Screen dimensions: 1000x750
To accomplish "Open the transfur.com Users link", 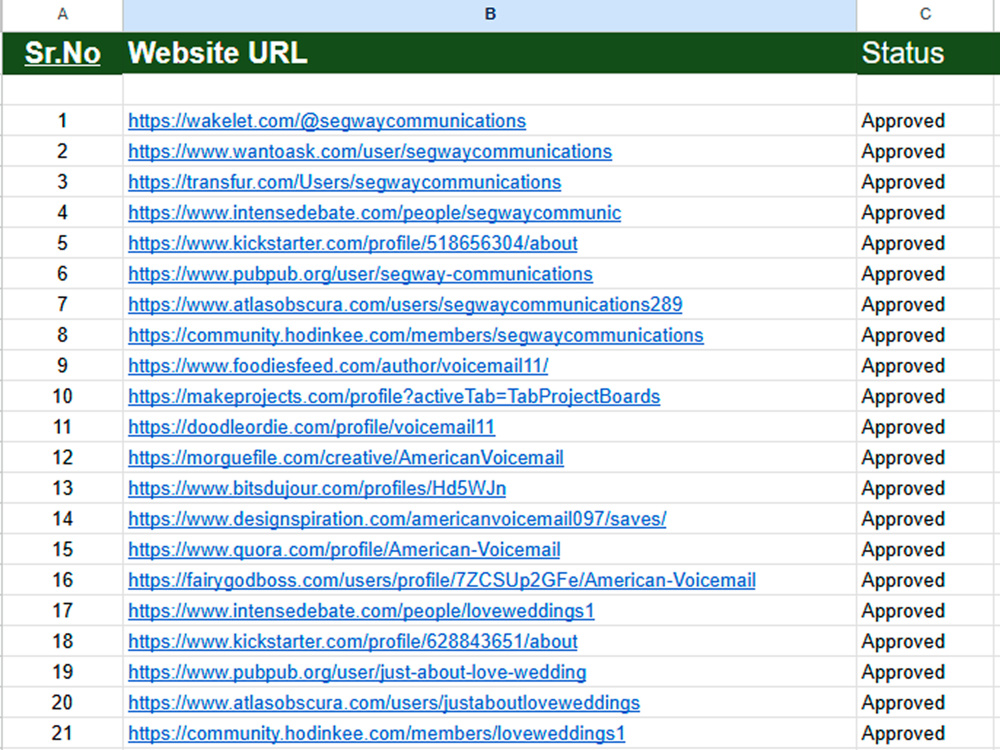I will point(344,182).
